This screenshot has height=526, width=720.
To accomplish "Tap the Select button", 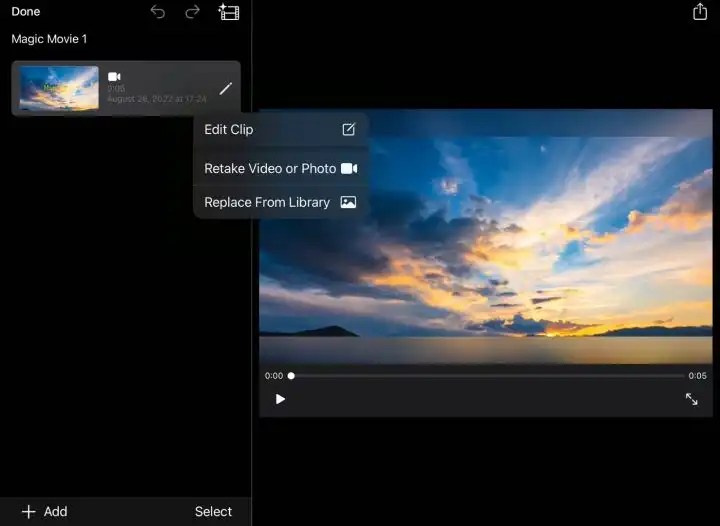I will 213,511.
